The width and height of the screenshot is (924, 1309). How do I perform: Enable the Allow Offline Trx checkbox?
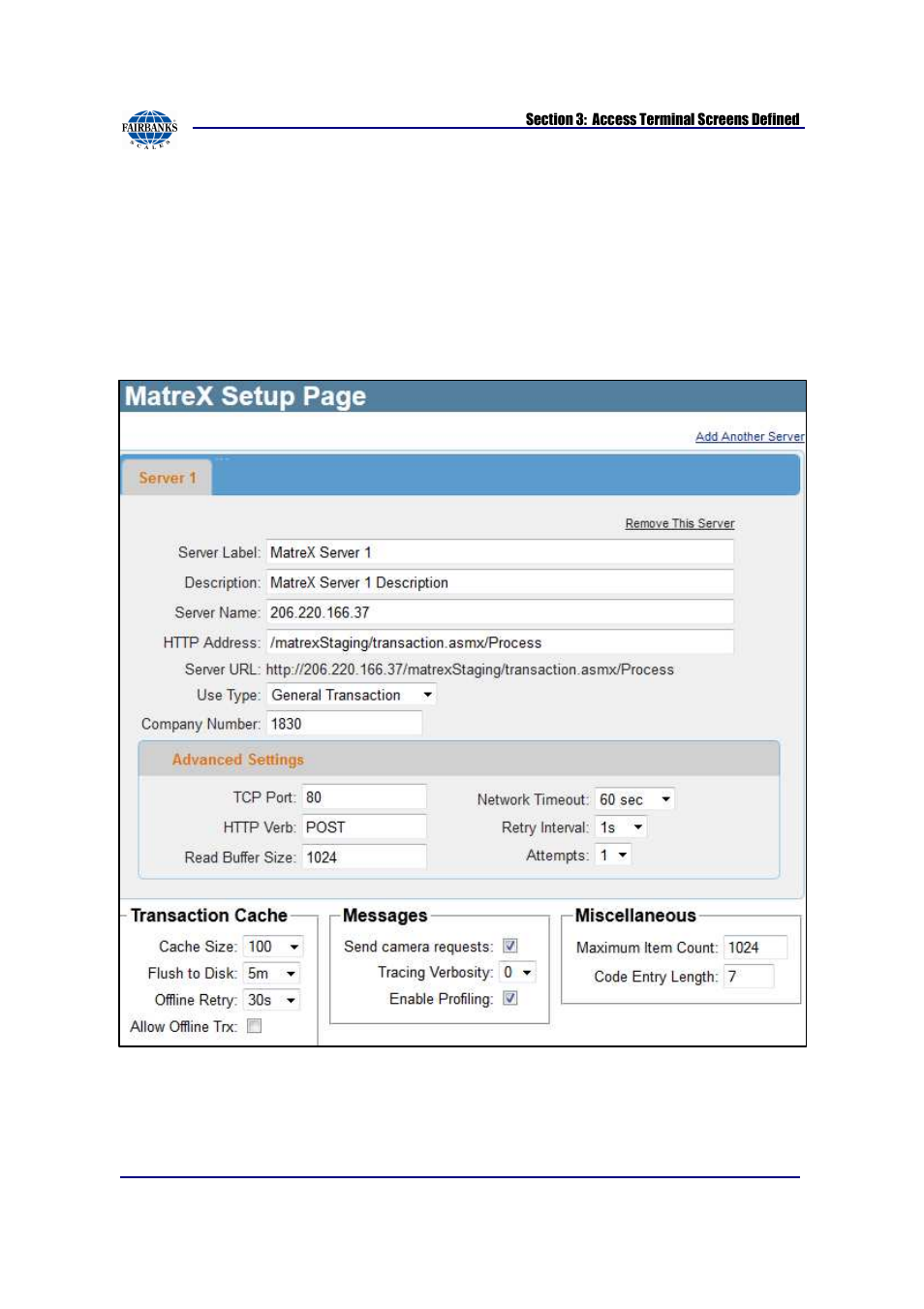[255, 1026]
